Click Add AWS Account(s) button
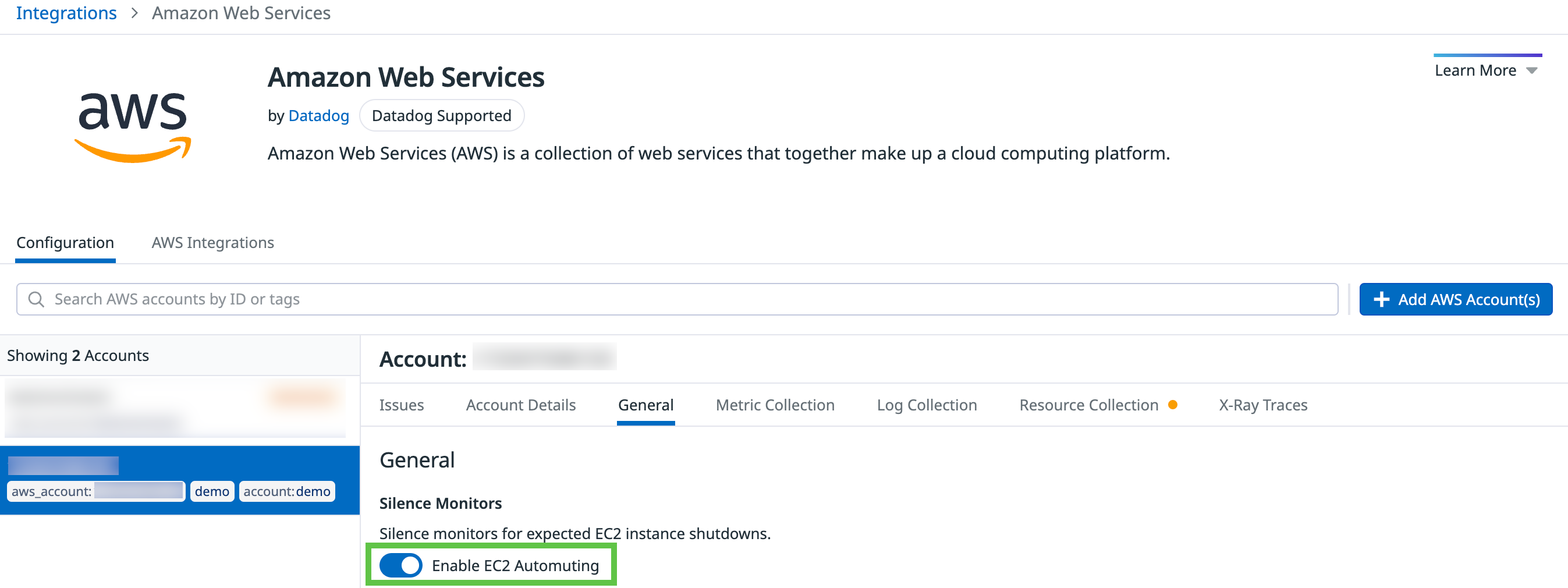1568x588 pixels. (1456, 299)
